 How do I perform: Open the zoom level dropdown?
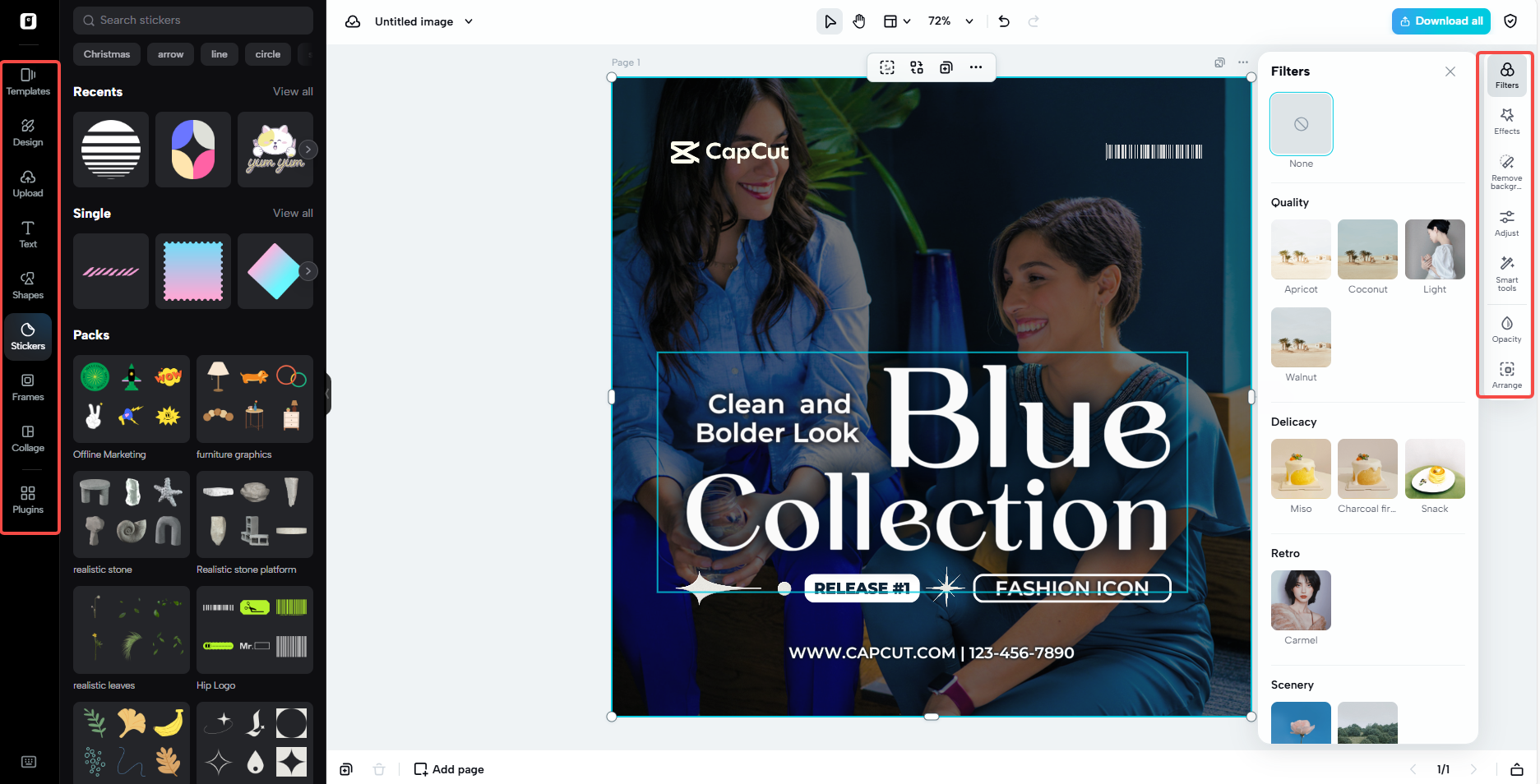click(x=969, y=21)
